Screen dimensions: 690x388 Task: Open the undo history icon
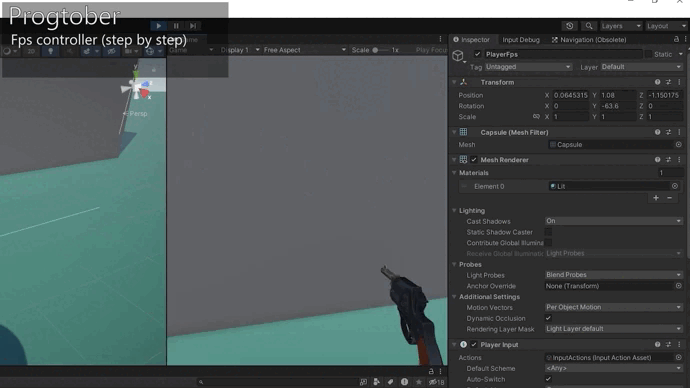[569, 26]
